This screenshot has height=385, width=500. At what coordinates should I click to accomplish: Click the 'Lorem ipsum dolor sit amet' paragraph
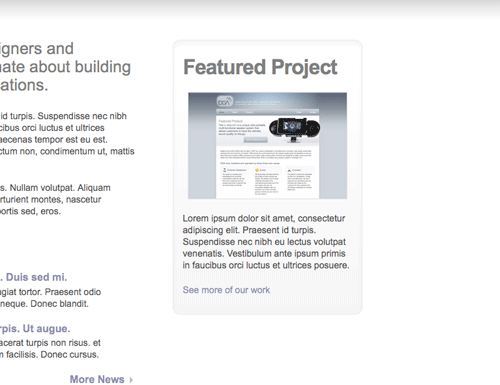(x=266, y=242)
